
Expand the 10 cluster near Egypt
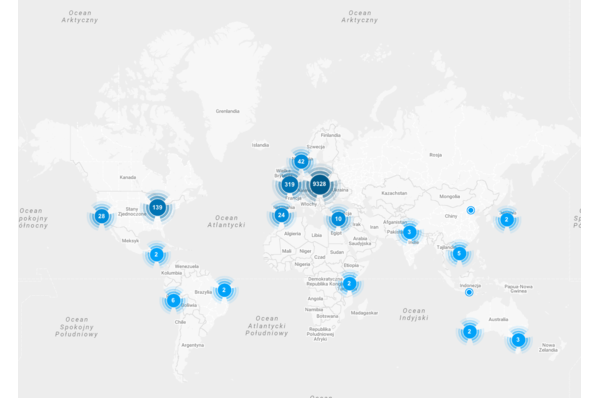(x=339, y=218)
